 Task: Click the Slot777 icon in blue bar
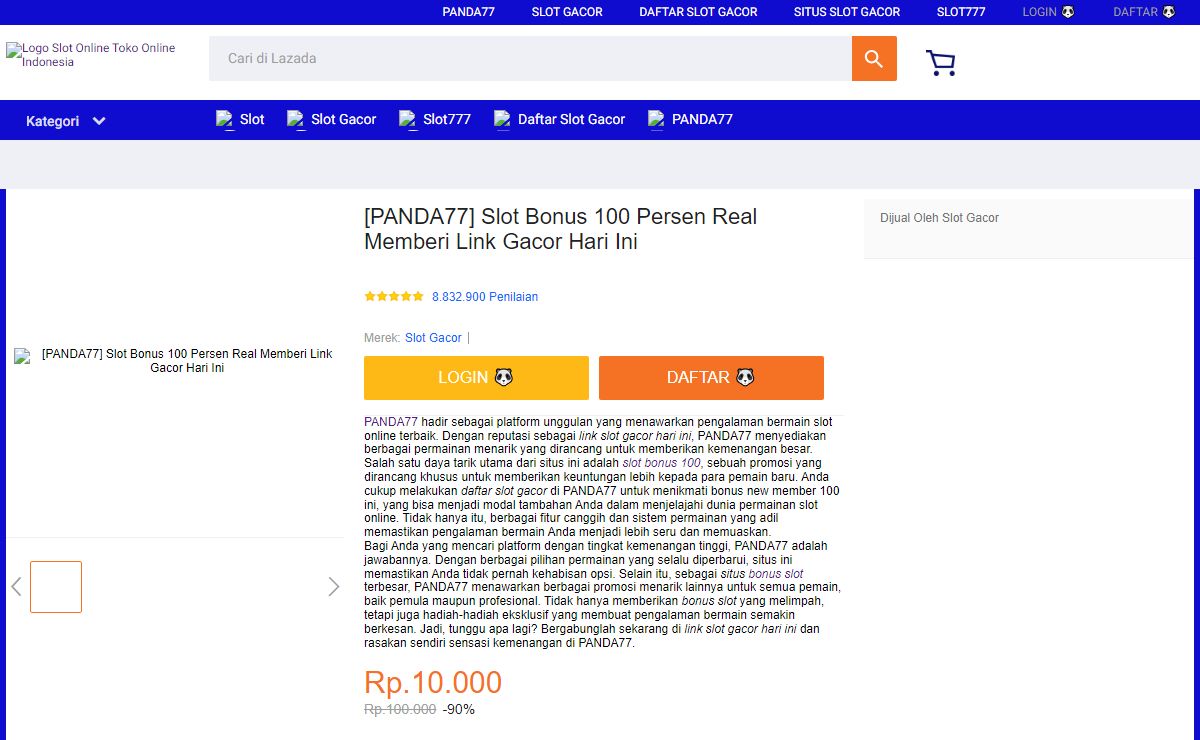coord(408,119)
